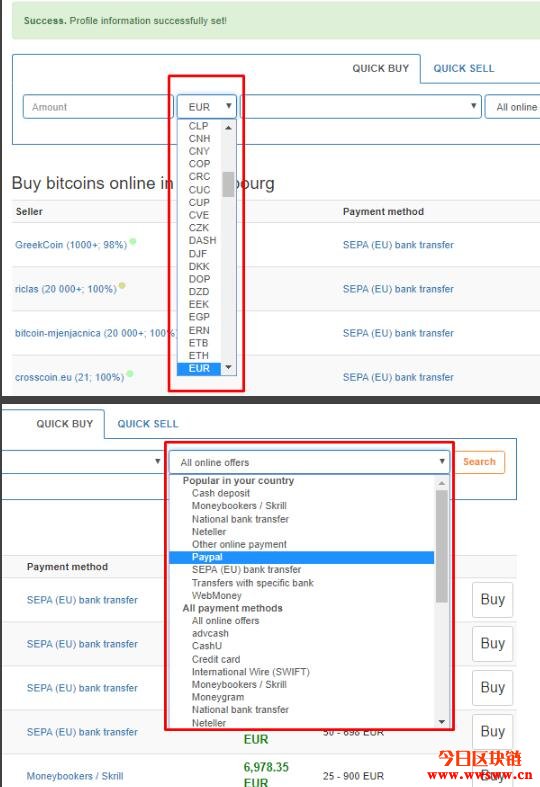Screen dimensions: 540x787
Task: Open crosscoin.eu seller link
Action: click(x=69, y=377)
